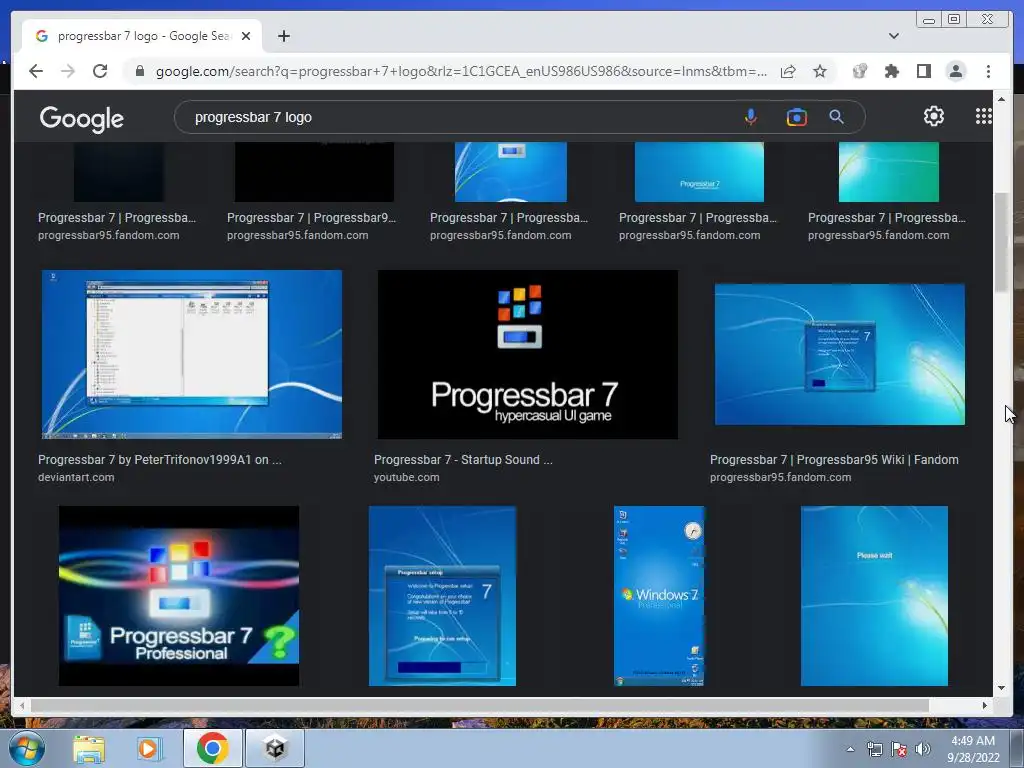Open the Progressbar95 Wiki setup window thumbnail
Image resolution: width=1024 pixels, height=768 pixels.
point(840,354)
